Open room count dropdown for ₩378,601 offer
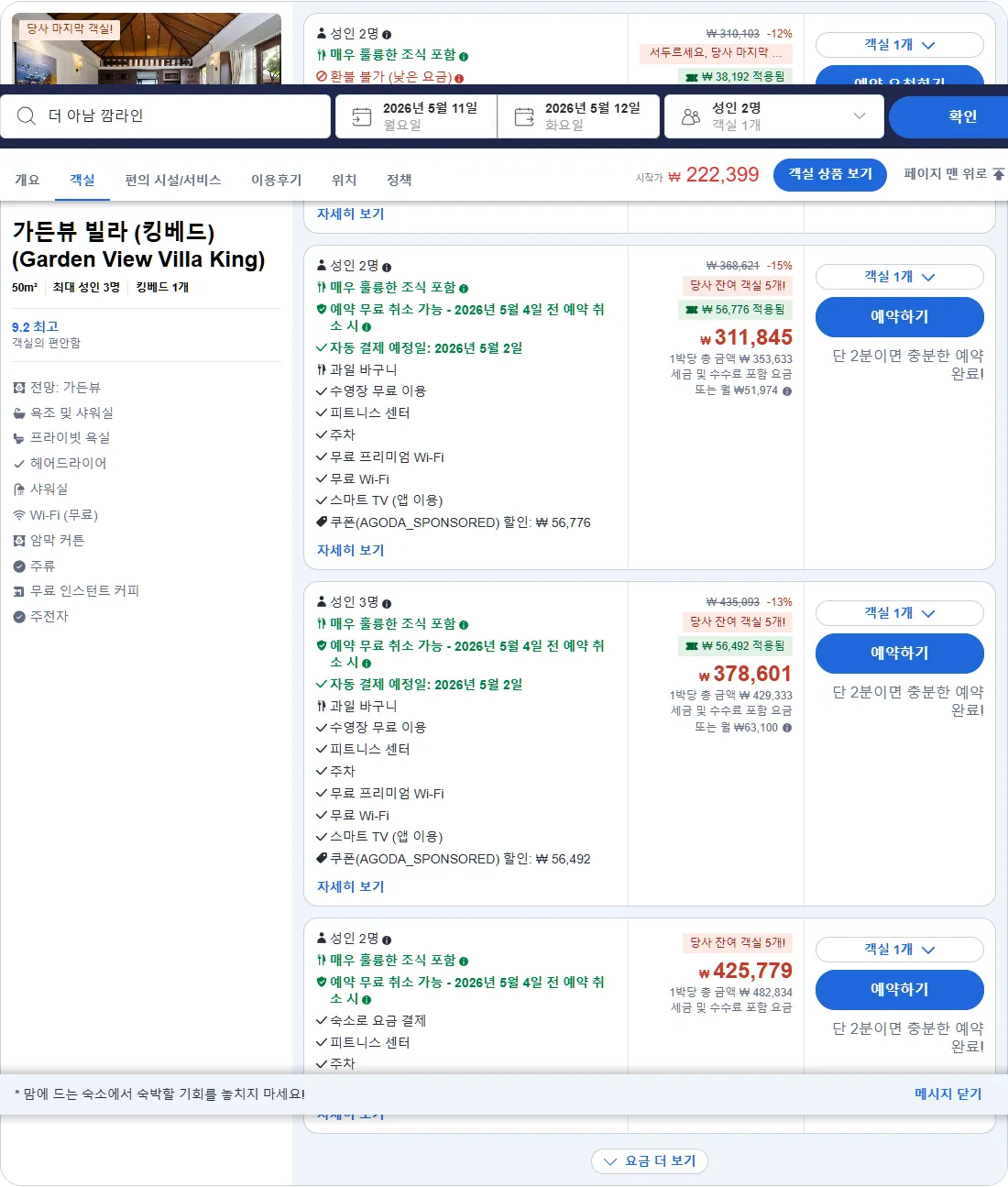This screenshot has height=1187, width=1008. click(x=900, y=613)
